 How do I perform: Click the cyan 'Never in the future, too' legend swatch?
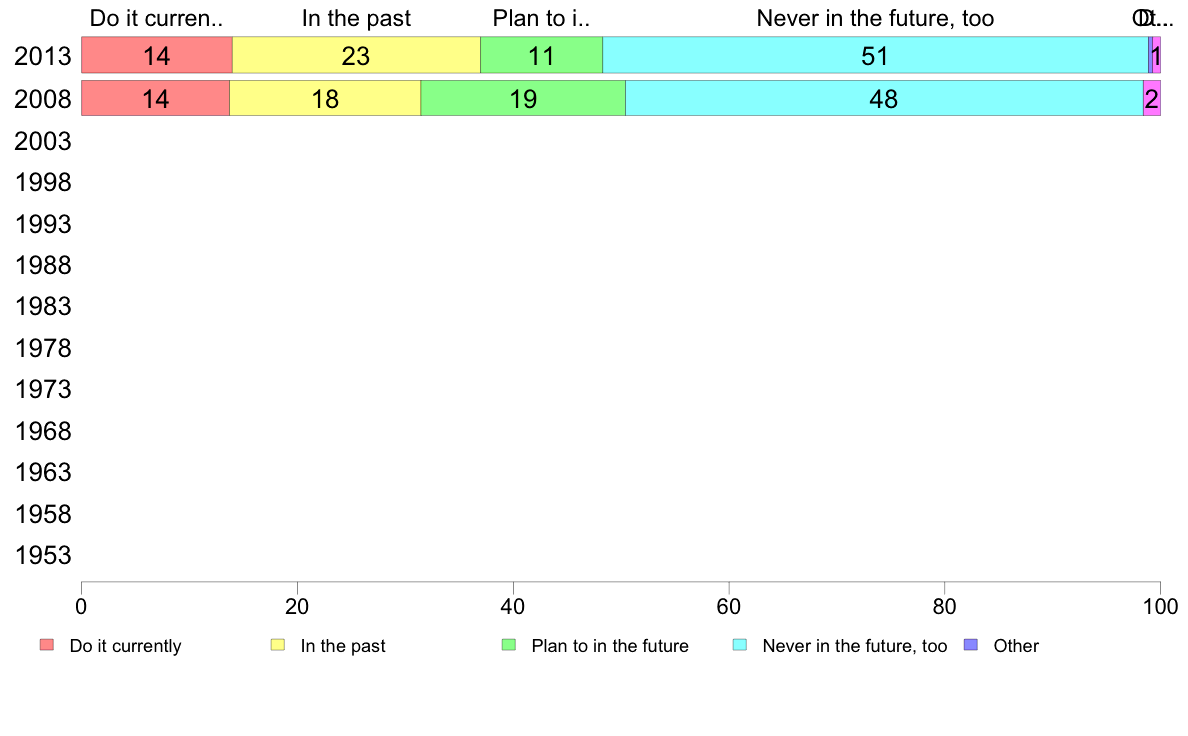[740, 645]
